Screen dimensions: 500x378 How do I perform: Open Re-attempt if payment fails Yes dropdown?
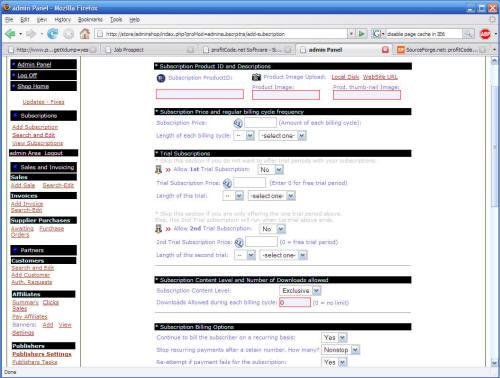click(x=334, y=362)
